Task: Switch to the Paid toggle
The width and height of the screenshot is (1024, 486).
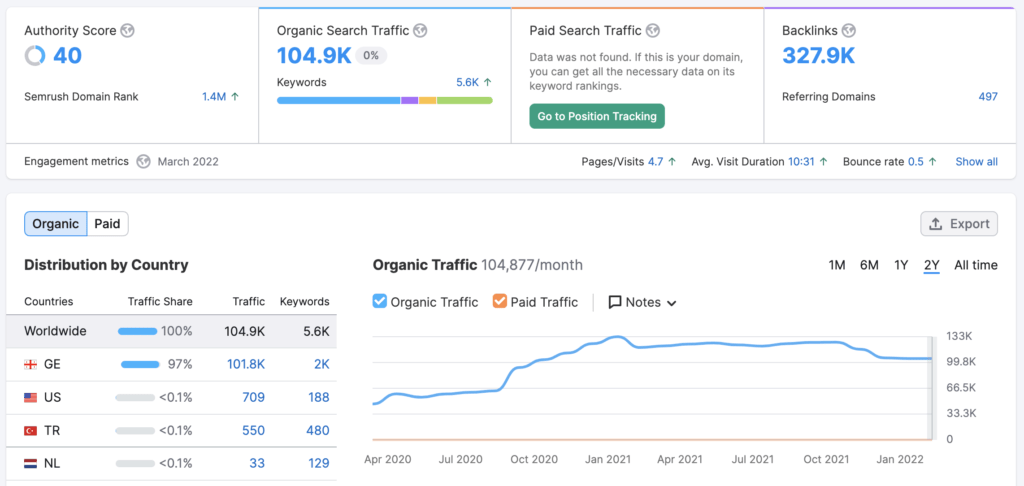Action: click(x=107, y=224)
